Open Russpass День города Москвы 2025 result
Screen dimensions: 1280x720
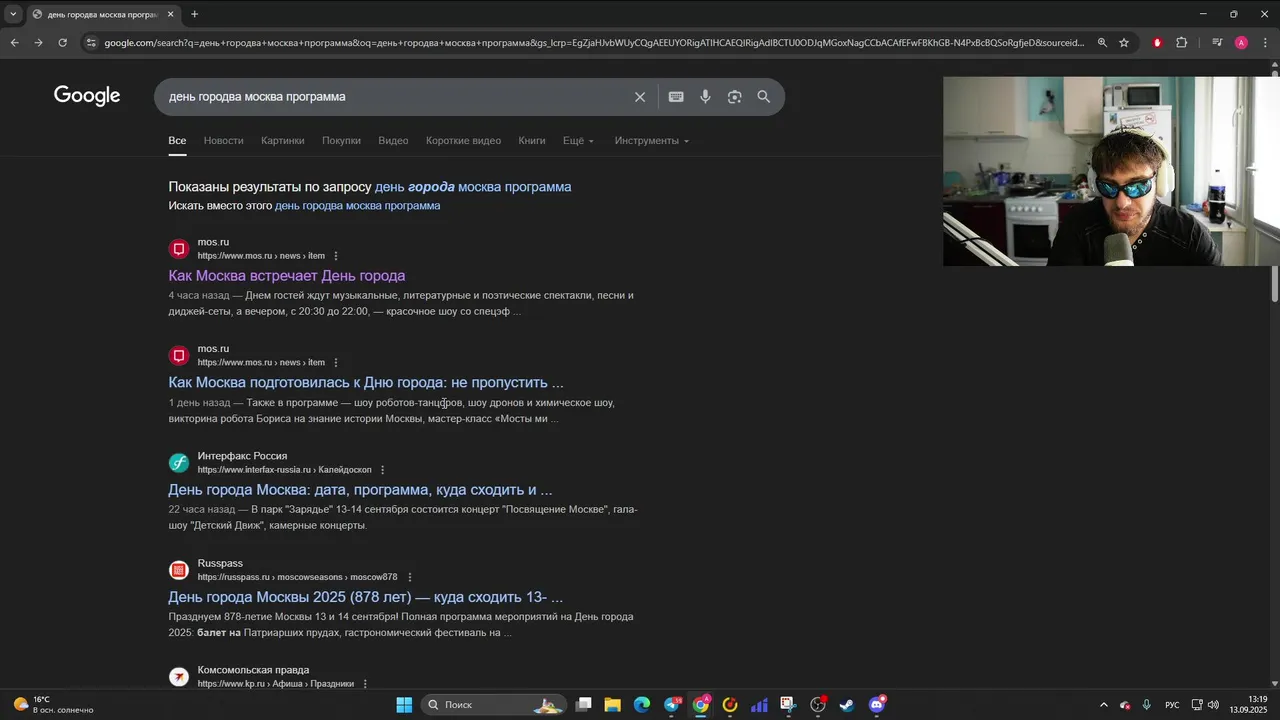(x=366, y=597)
